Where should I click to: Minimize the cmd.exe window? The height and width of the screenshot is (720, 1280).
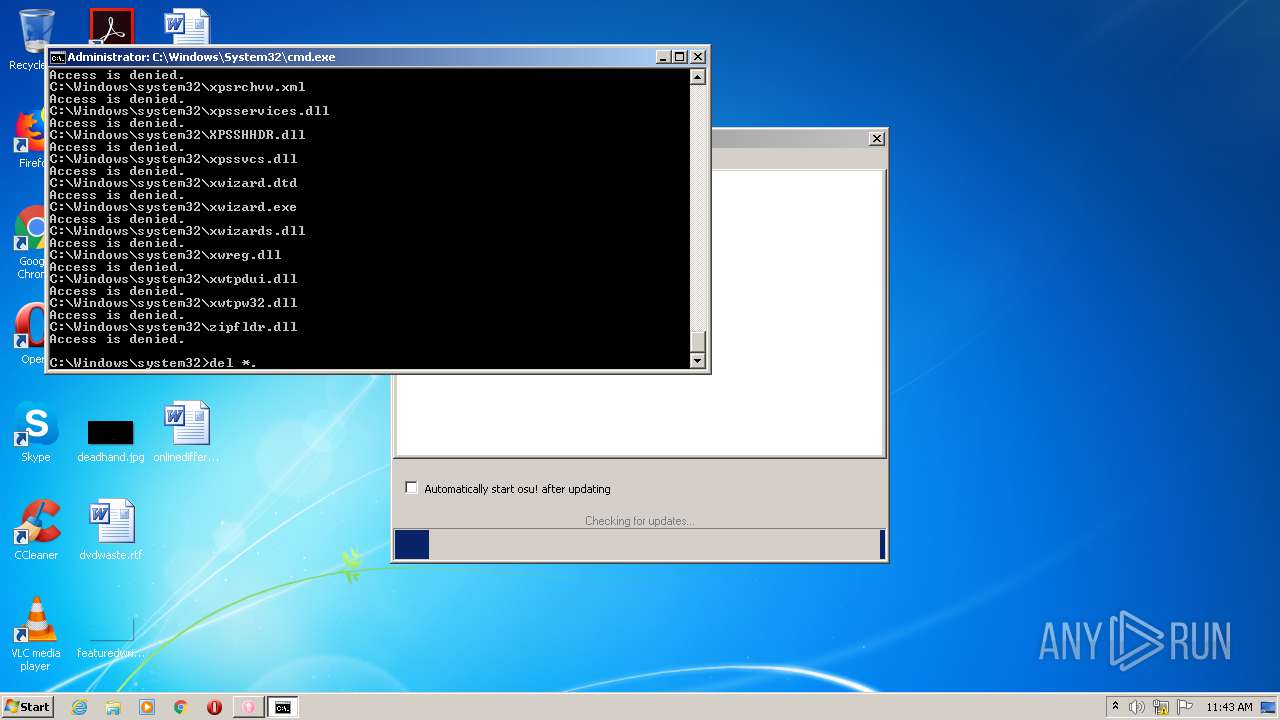[663, 57]
